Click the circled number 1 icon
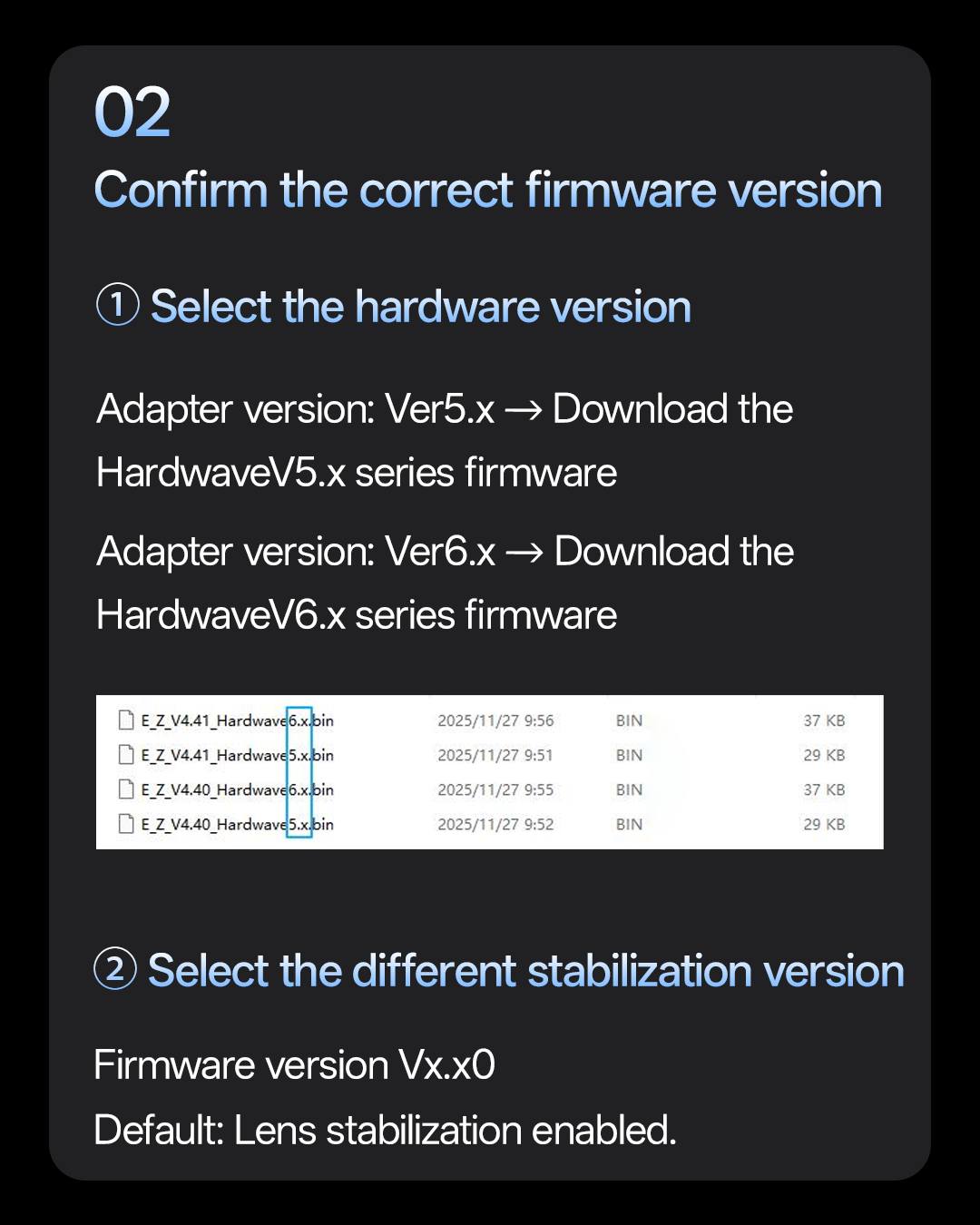The image size is (980, 1225). [117, 305]
